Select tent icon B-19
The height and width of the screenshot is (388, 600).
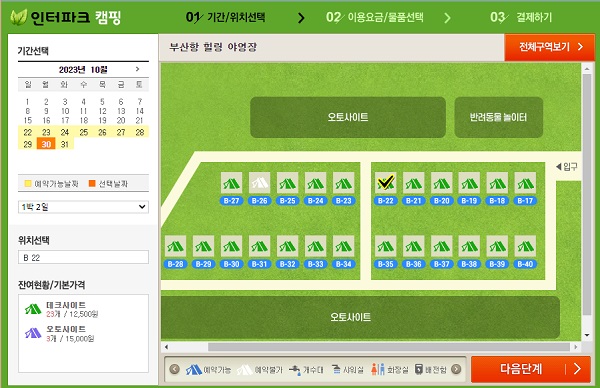coord(469,183)
